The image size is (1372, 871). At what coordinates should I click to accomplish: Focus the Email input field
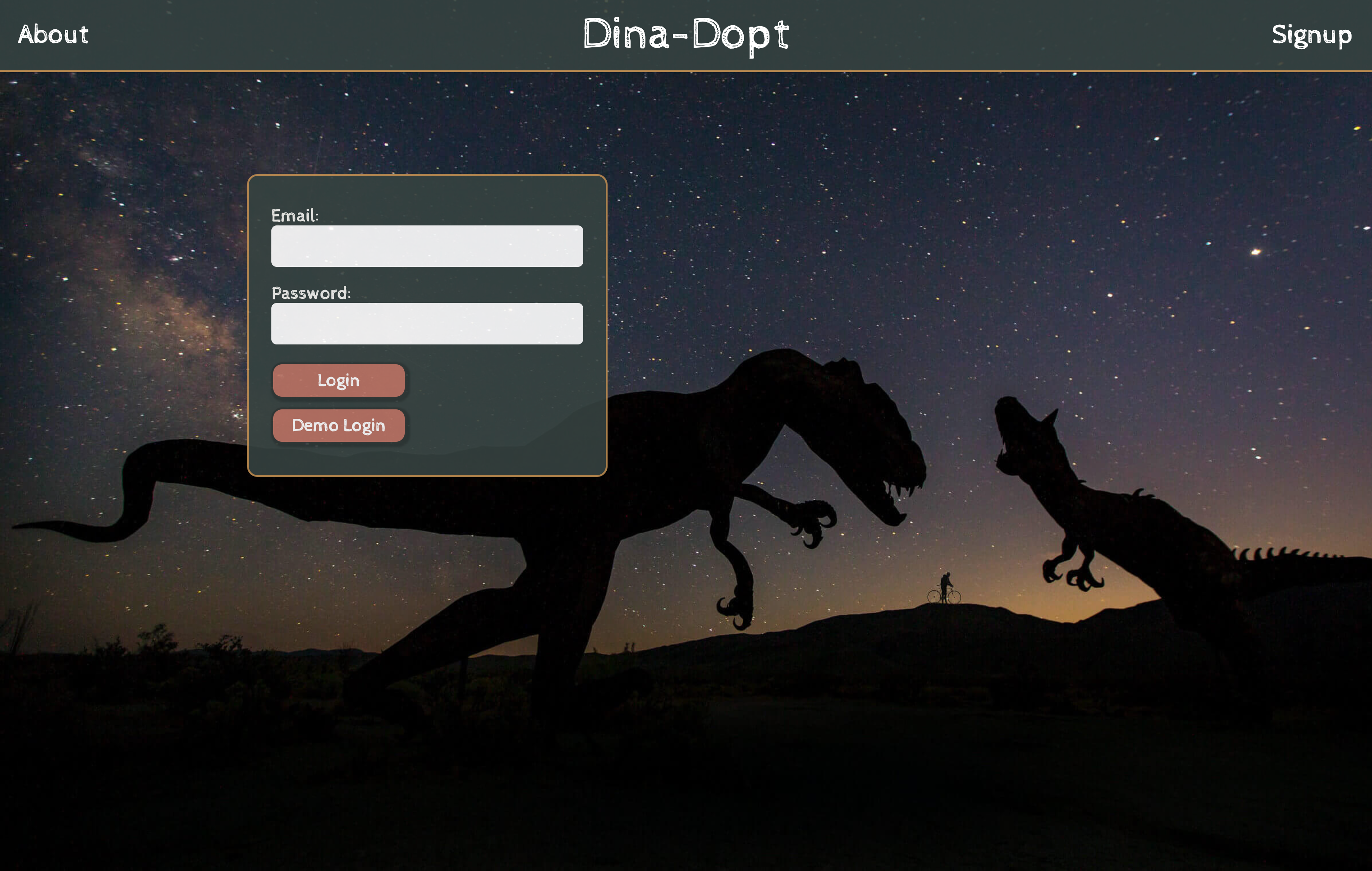(x=427, y=246)
